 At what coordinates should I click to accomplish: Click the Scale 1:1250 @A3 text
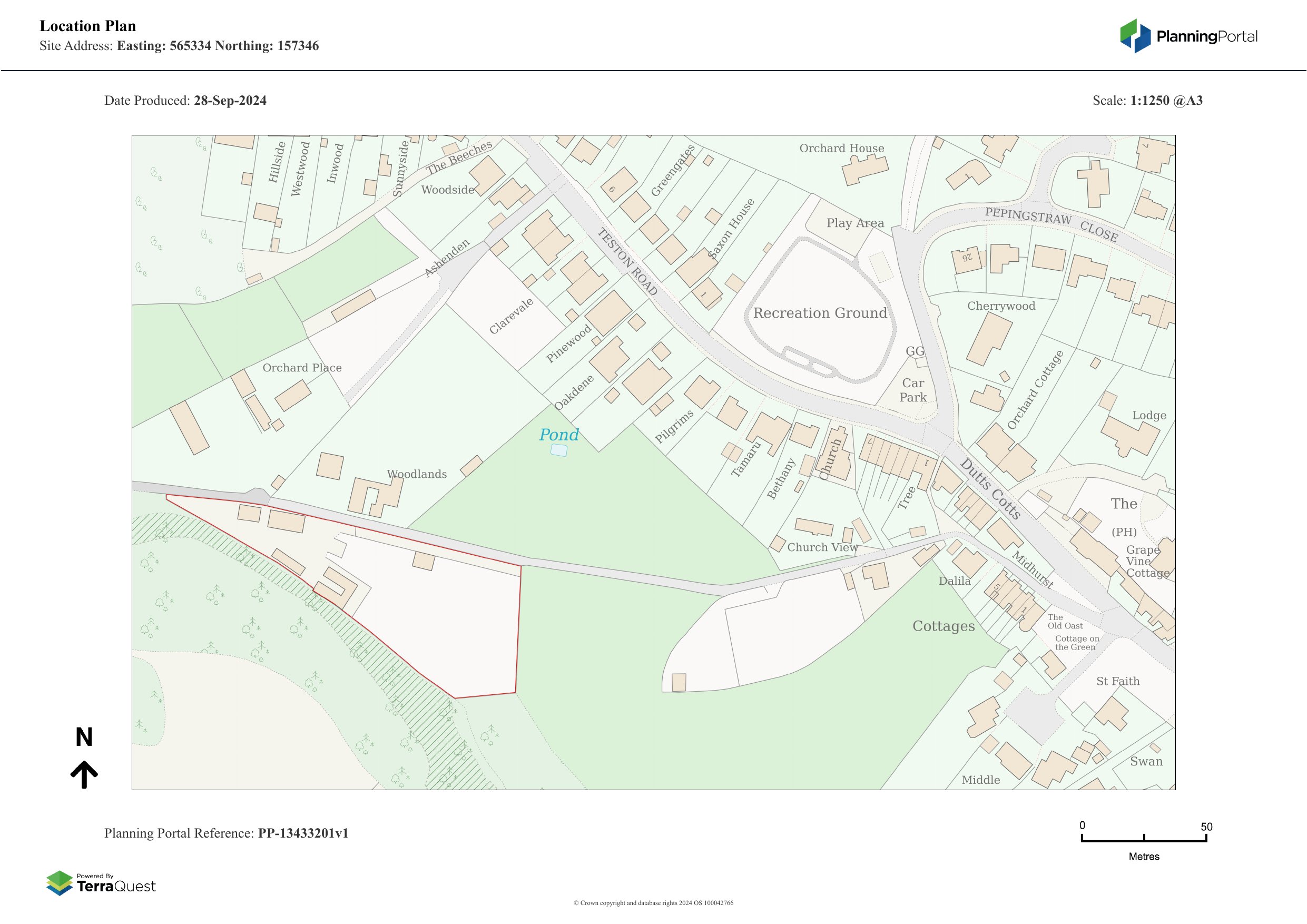pyautogui.click(x=1147, y=100)
